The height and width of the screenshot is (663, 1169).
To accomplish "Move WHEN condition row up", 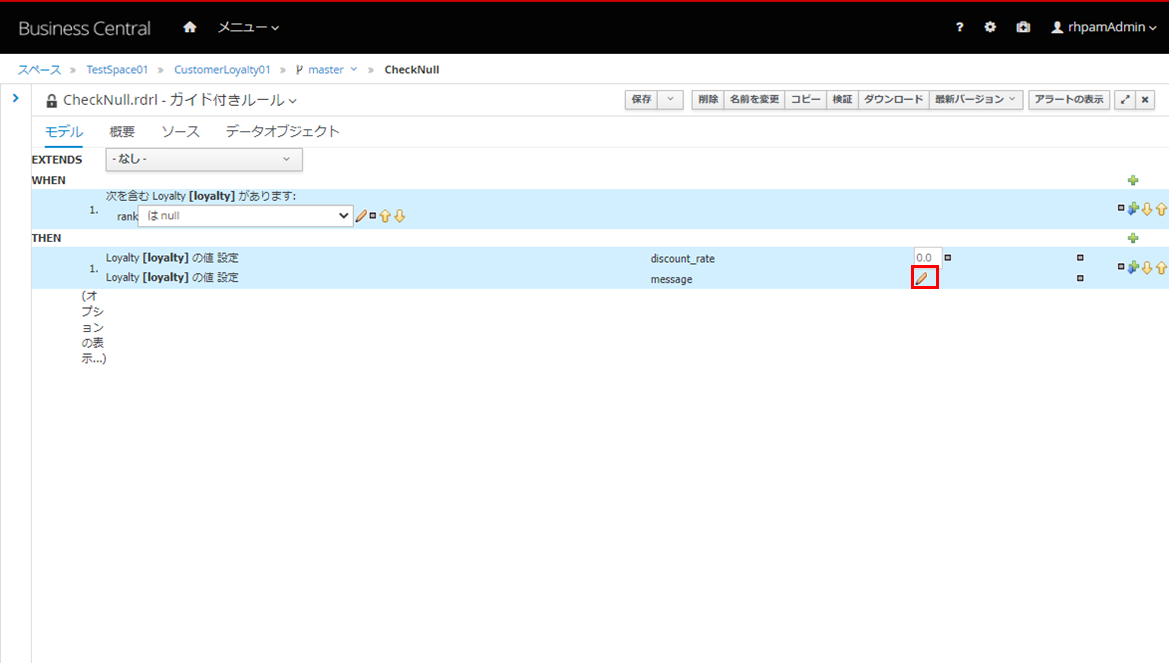I will tap(1162, 209).
